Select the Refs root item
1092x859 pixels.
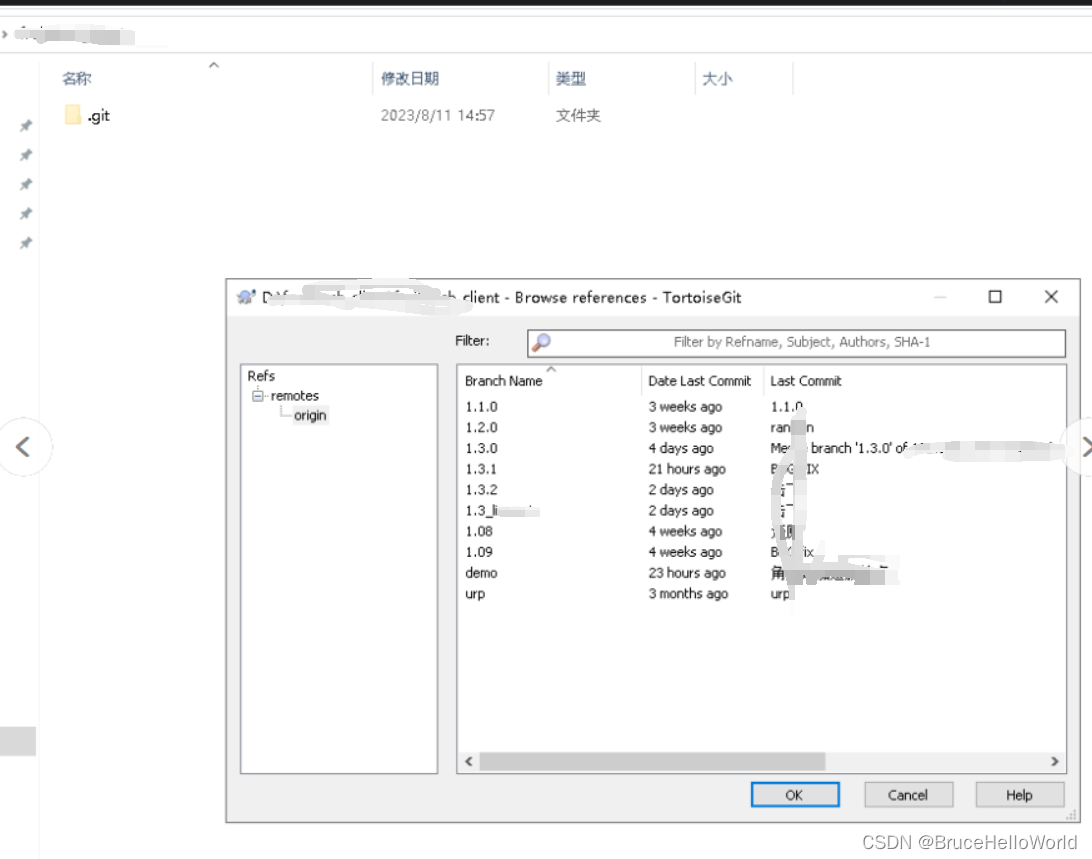click(260, 375)
